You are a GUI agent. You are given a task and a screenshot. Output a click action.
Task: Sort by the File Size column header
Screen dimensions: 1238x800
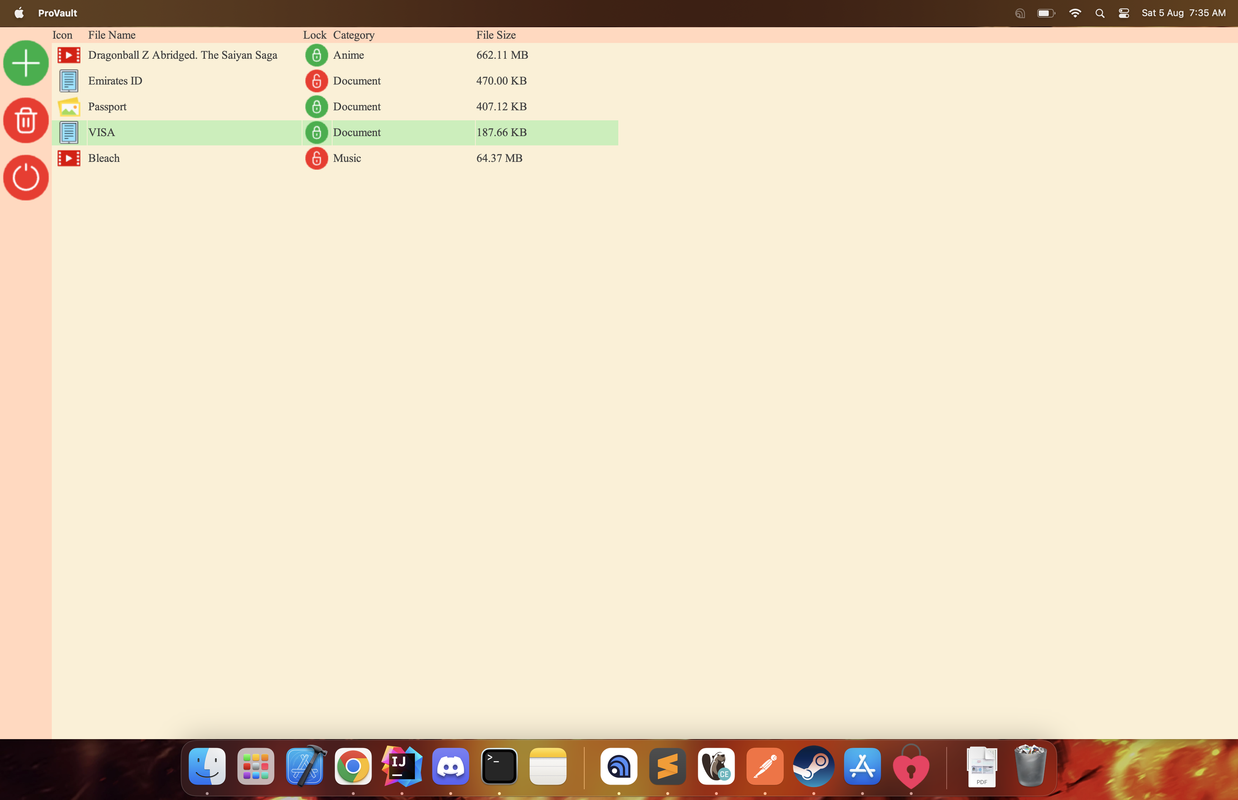coord(496,35)
